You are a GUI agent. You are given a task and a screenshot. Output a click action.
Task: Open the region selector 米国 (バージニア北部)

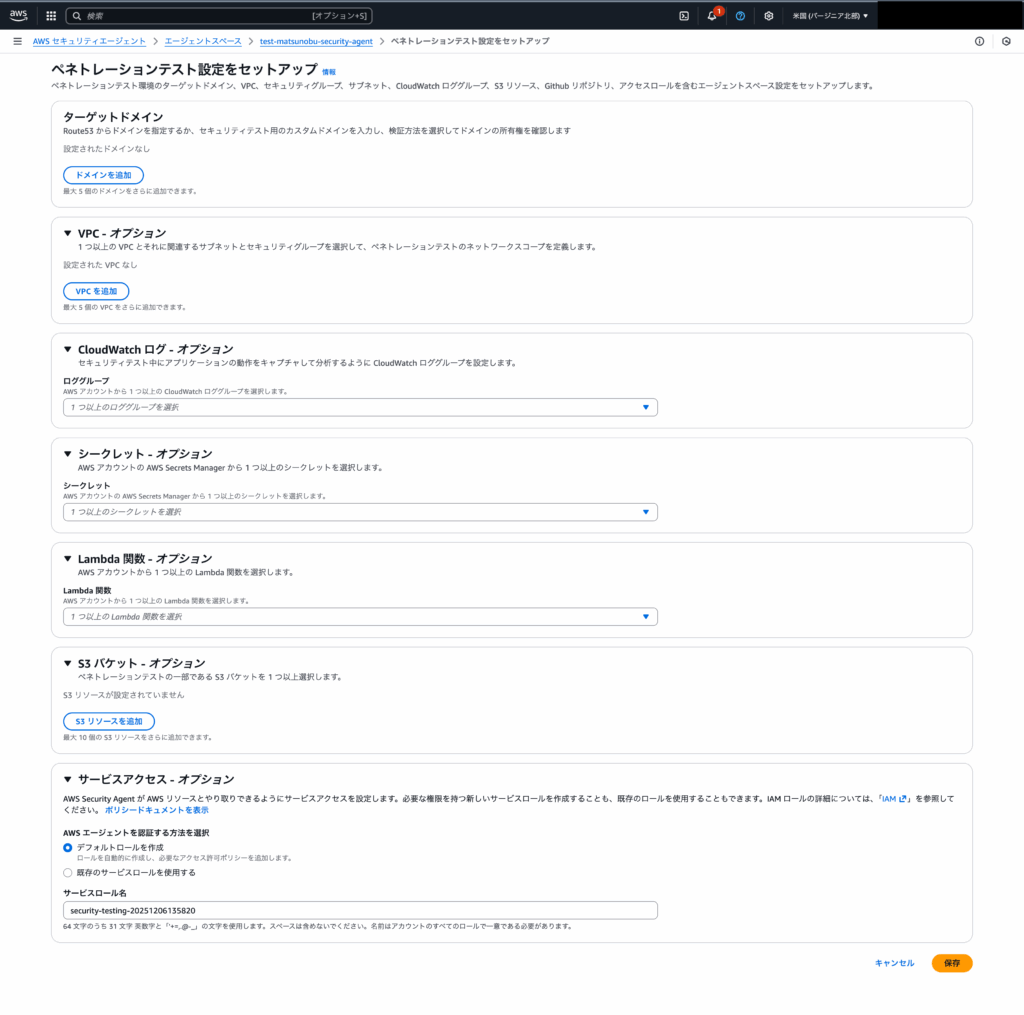[x=830, y=16]
